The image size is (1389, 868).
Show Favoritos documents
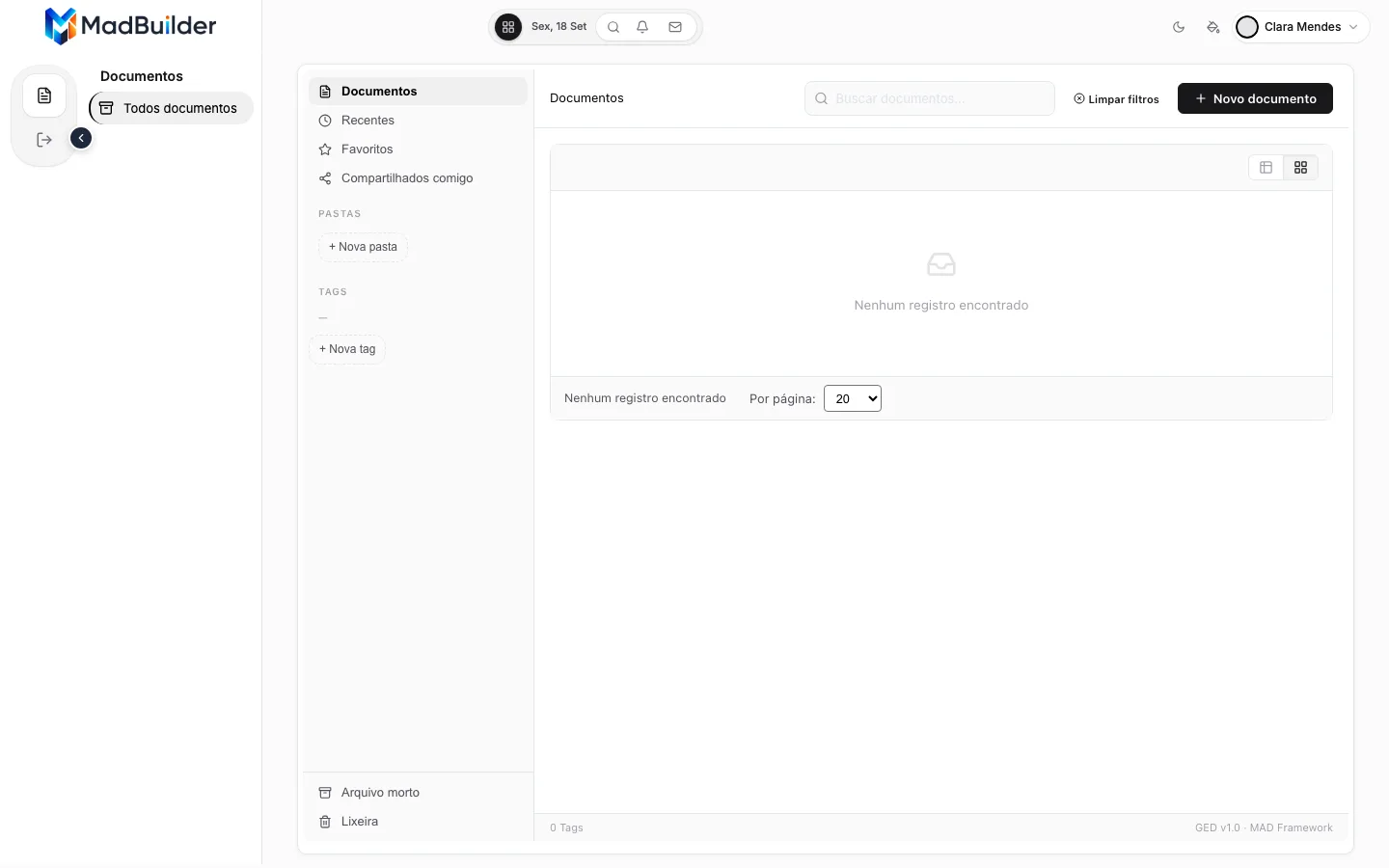tap(418, 149)
